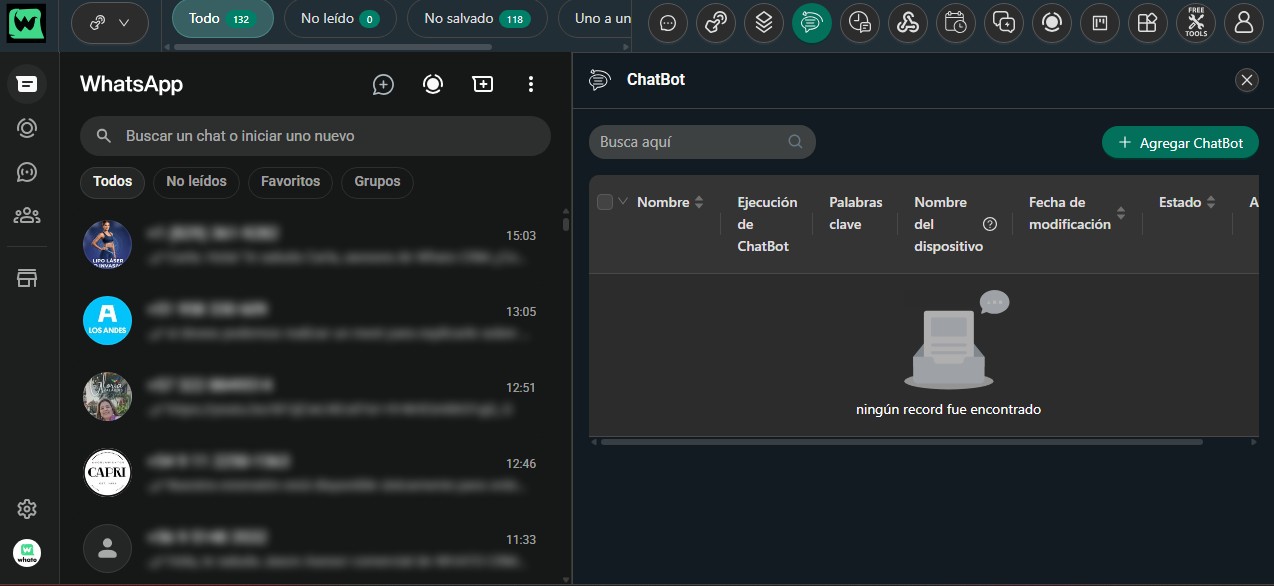This screenshot has width=1274, height=586.
Task: Open Communities in WhatsApp sidebar
Action: pyautogui.click(x=27, y=215)
